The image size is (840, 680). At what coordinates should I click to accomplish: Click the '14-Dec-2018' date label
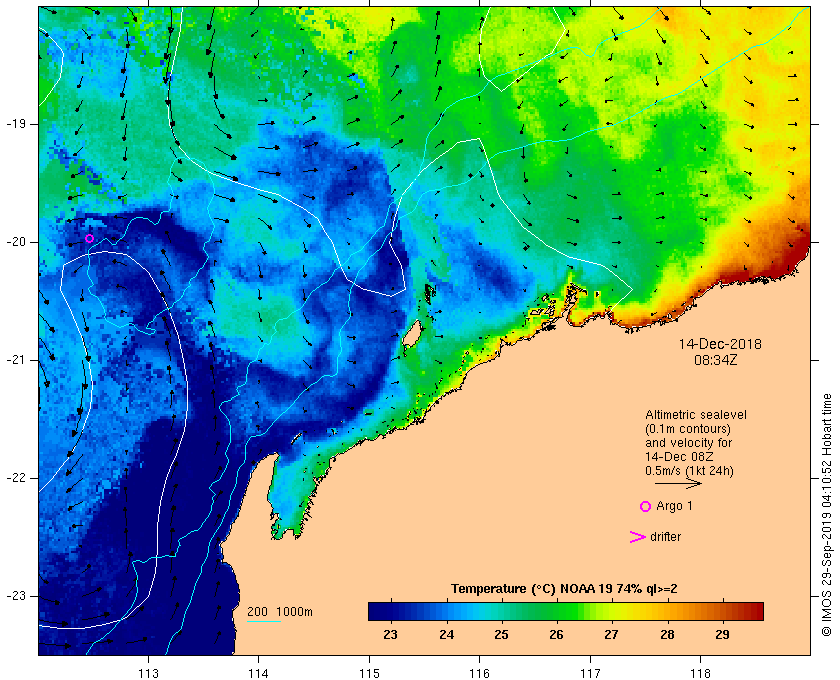720,344
